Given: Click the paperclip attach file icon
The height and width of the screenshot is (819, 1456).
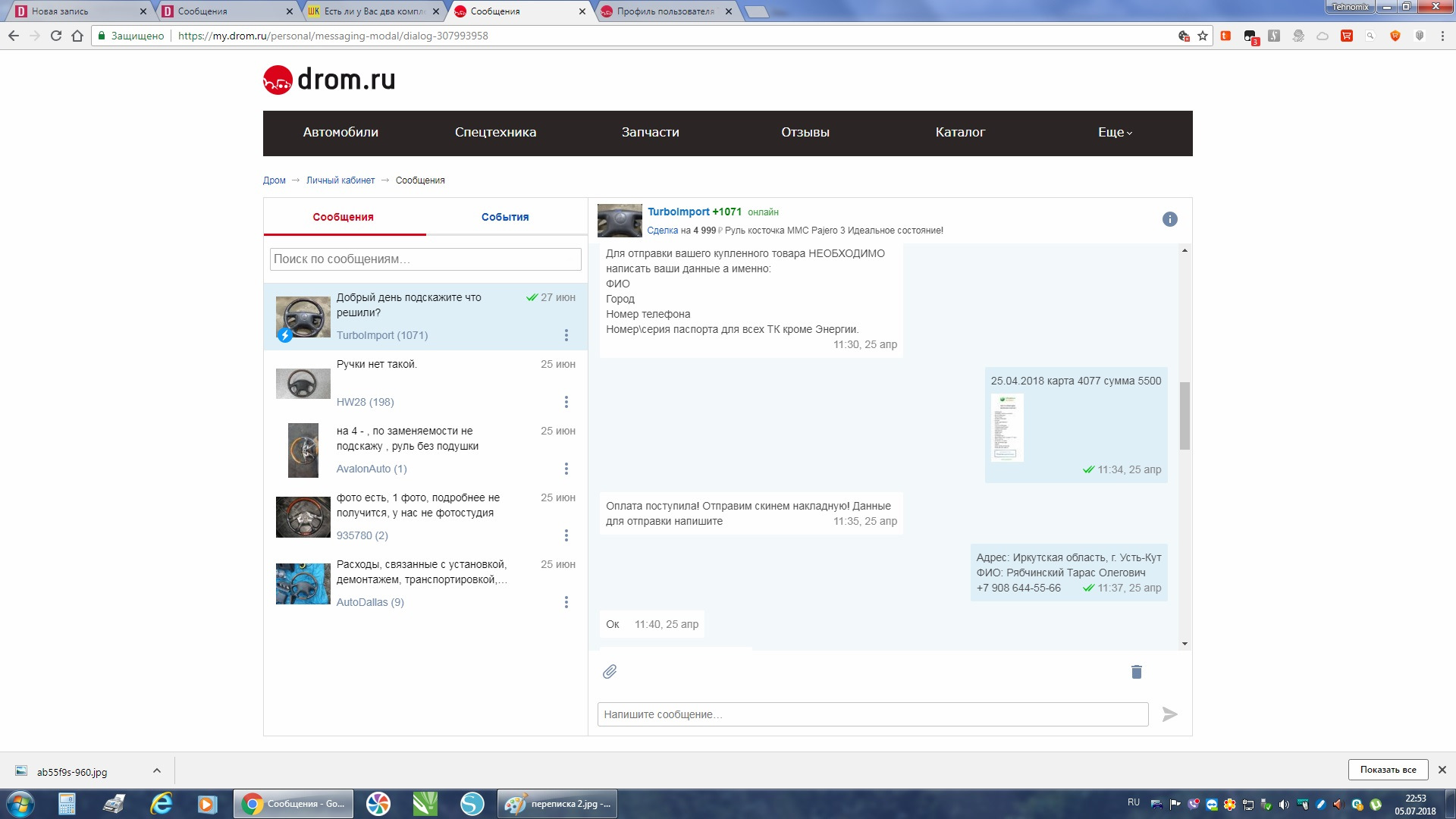Looking at the screenshot, I should click(x=610, y=672).
